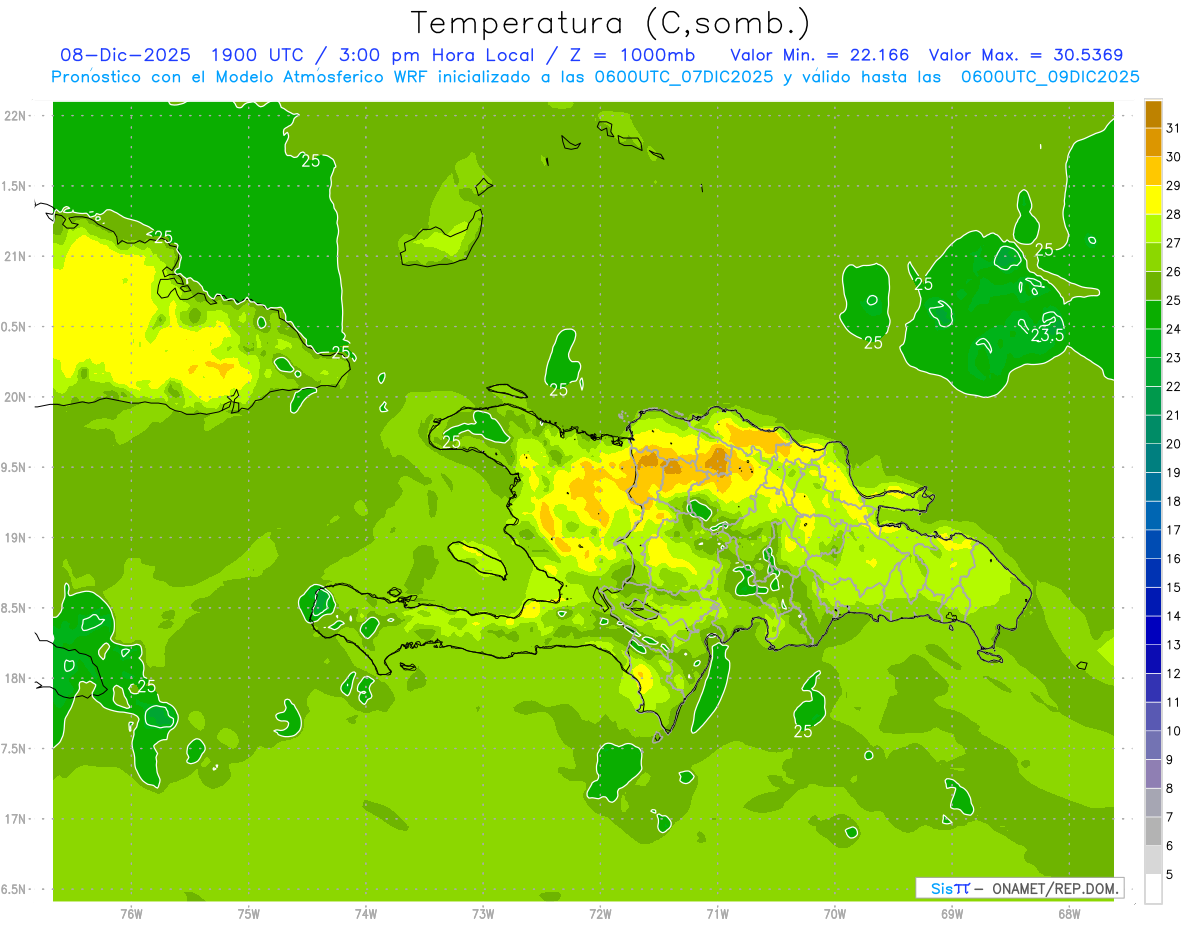Click the "74W" longitude axis label
The image size is (1200, 927).
point(366,914)
